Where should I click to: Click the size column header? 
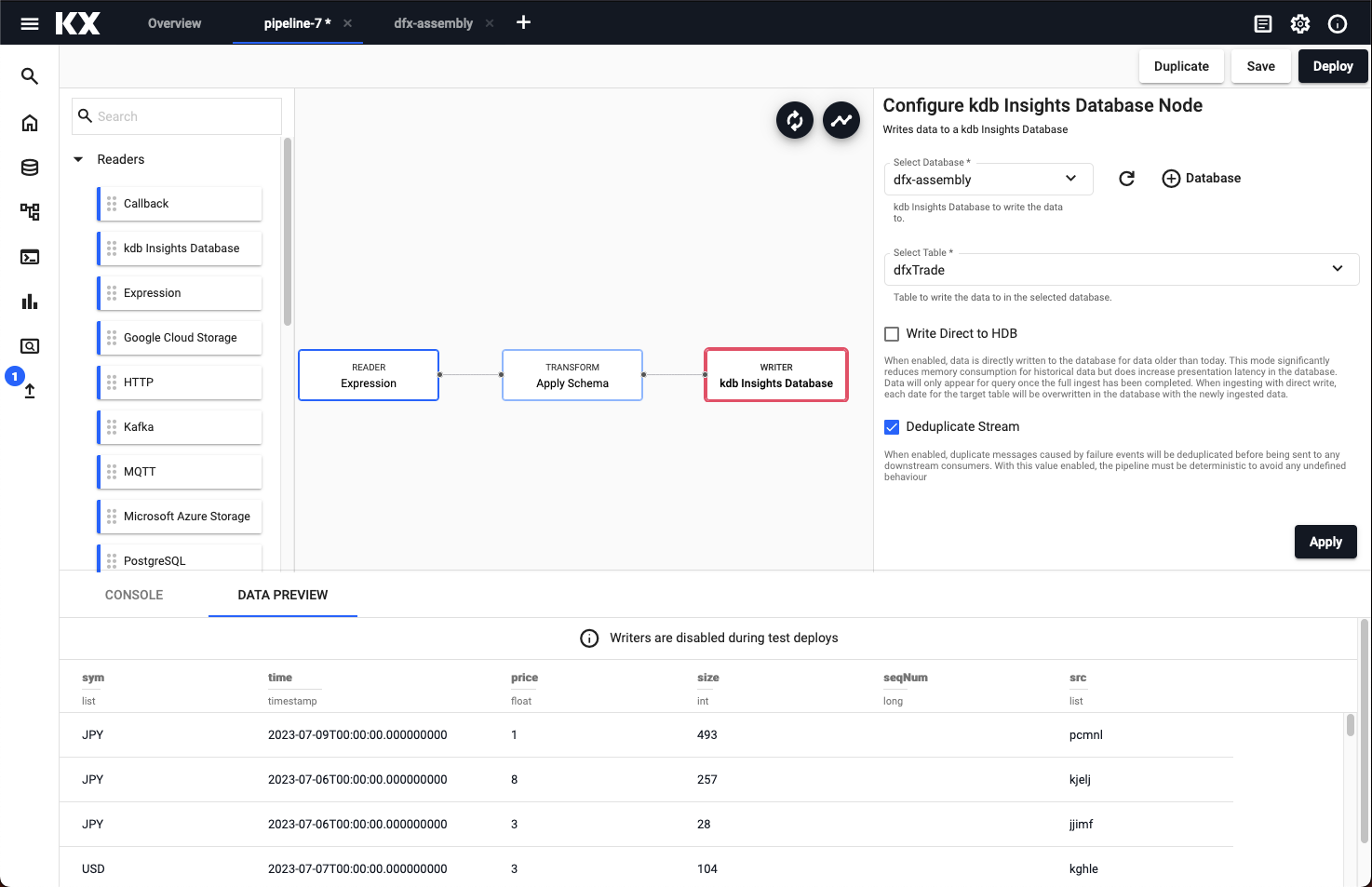coord(708,678)
